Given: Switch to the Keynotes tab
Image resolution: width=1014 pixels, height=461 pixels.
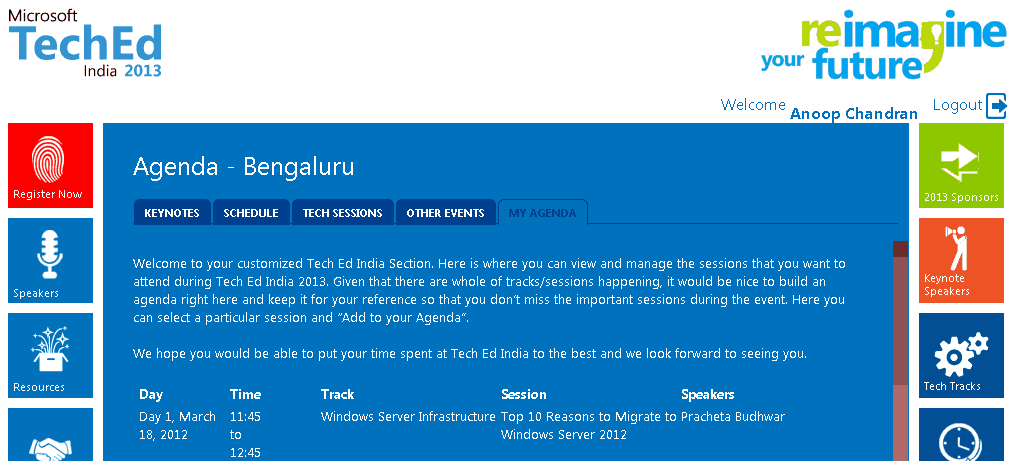Looking at the screenshot, I should click(x=172, y=213).
